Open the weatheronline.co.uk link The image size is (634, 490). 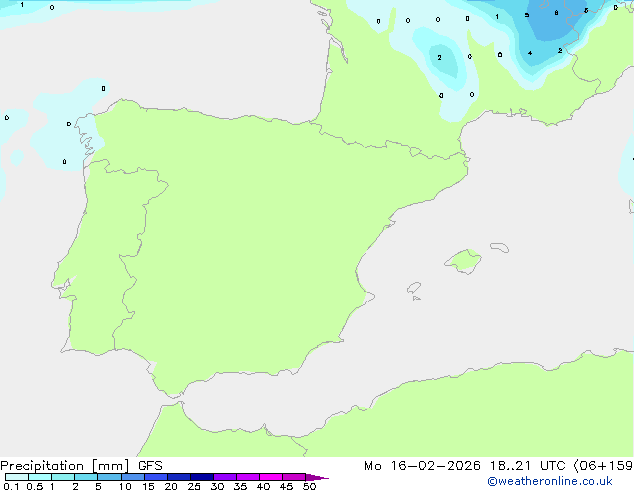550,481
